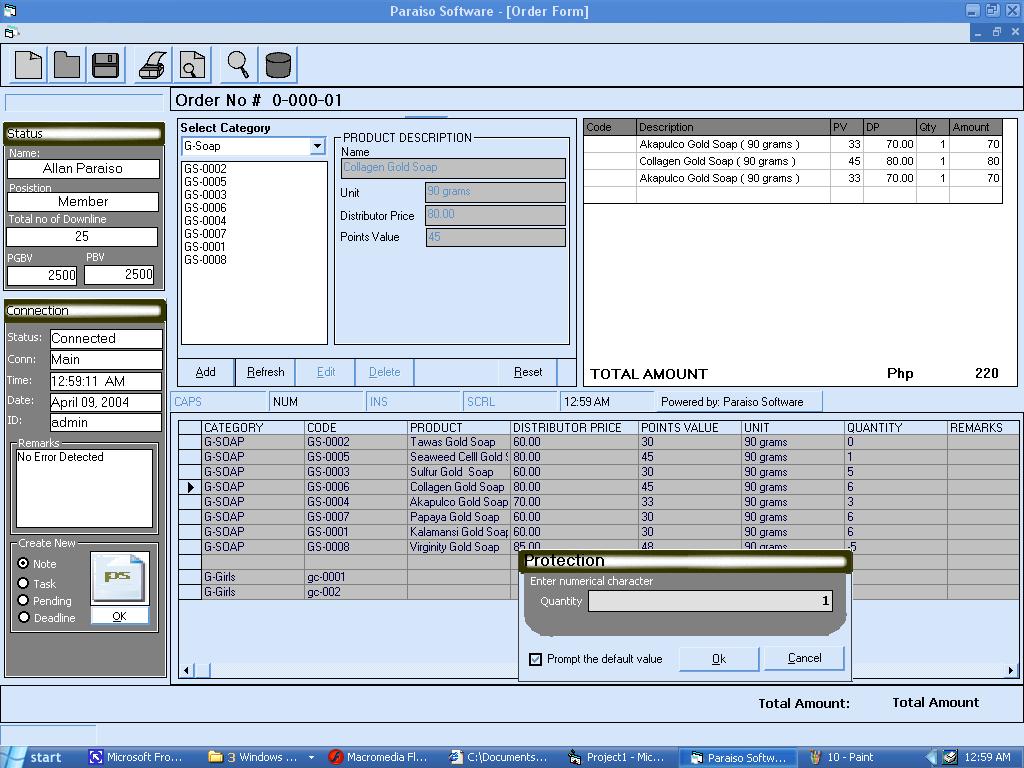Click scroll right arrow of product grid
This screenshot has width=1024, height=768.
[x=1011, y=670]
